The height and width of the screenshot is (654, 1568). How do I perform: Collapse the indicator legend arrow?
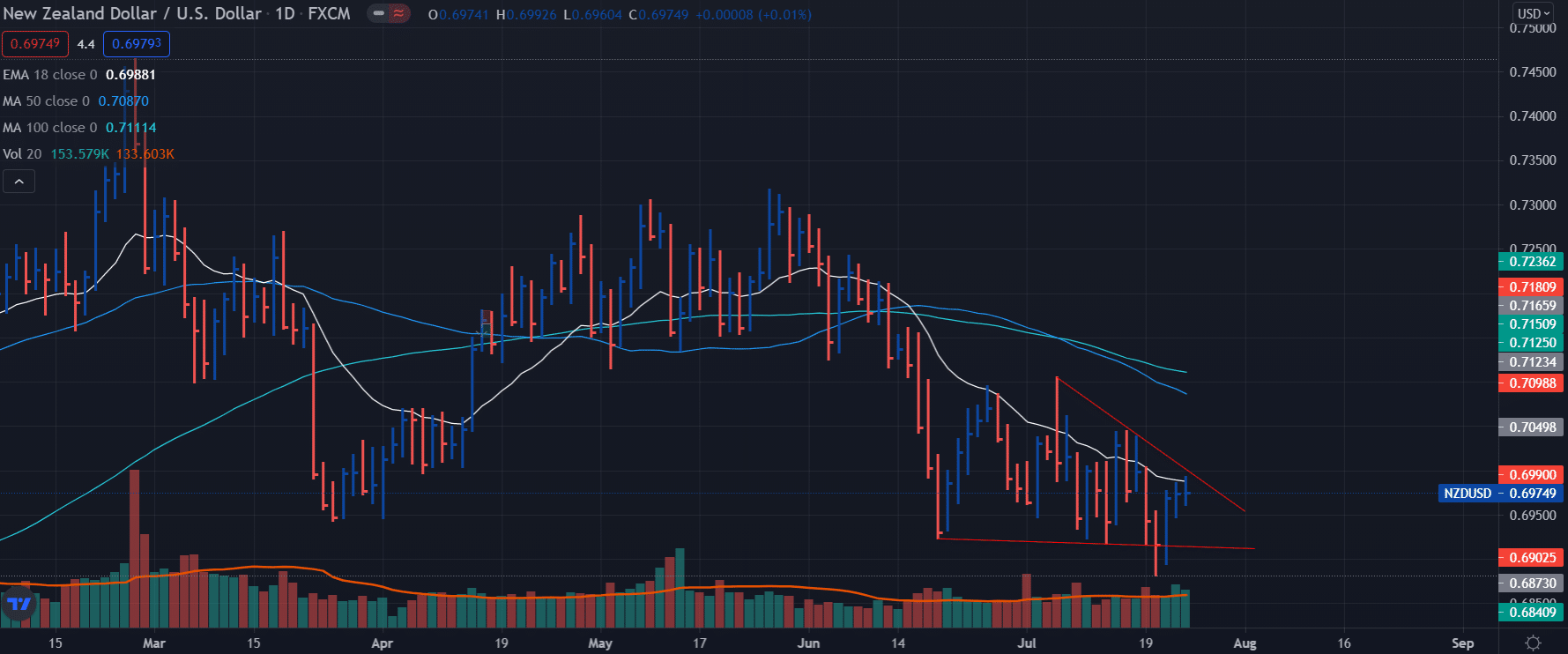point(19,182)
